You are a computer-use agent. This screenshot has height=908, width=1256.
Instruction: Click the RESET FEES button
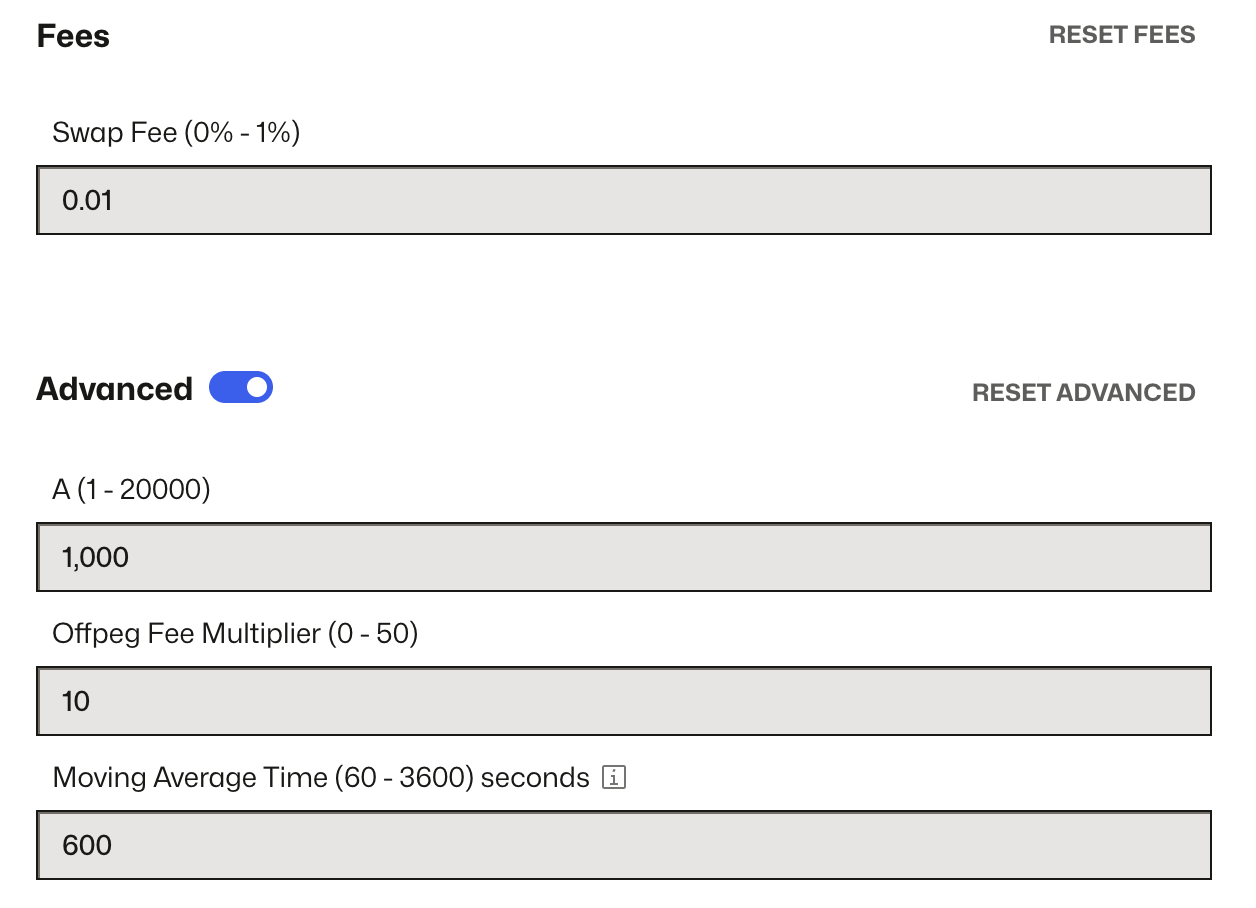point(1121,35)
